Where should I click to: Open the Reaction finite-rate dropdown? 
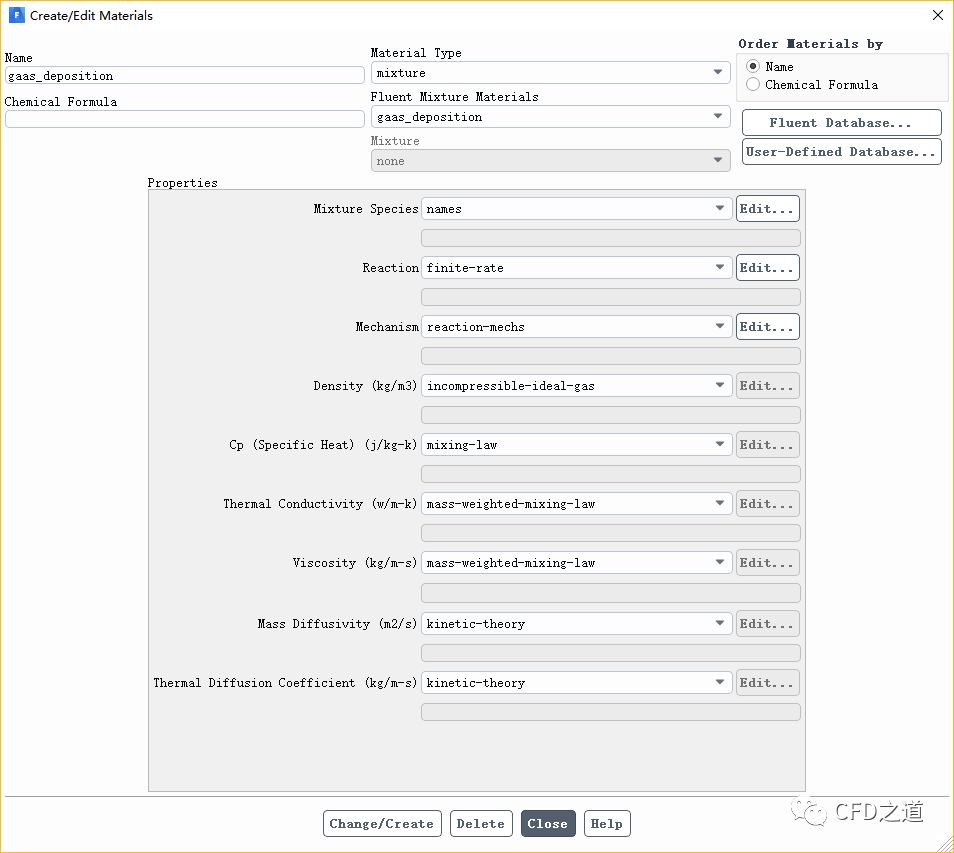[x=576, y=268]
